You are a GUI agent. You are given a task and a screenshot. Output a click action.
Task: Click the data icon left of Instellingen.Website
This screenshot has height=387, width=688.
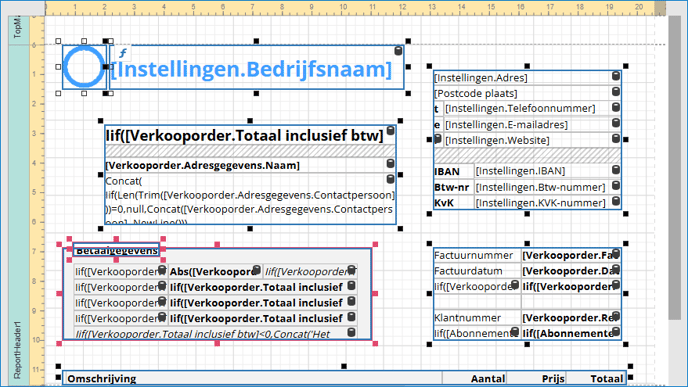437,139
